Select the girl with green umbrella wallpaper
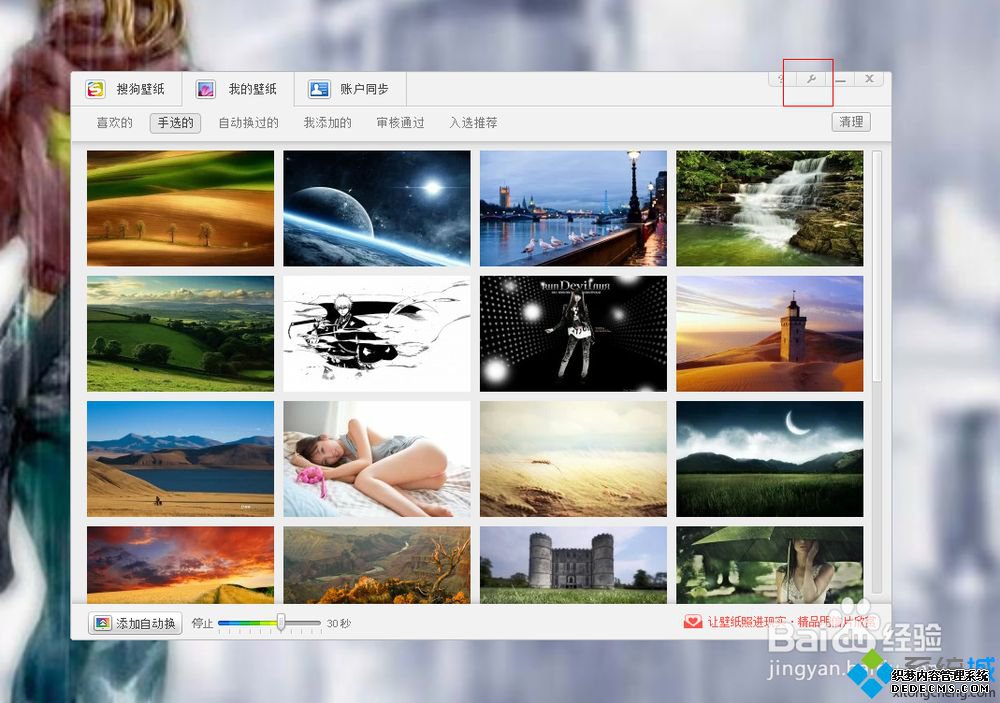Image resolution: width=1000 pixels, height=703 pixels. point(770,565)
